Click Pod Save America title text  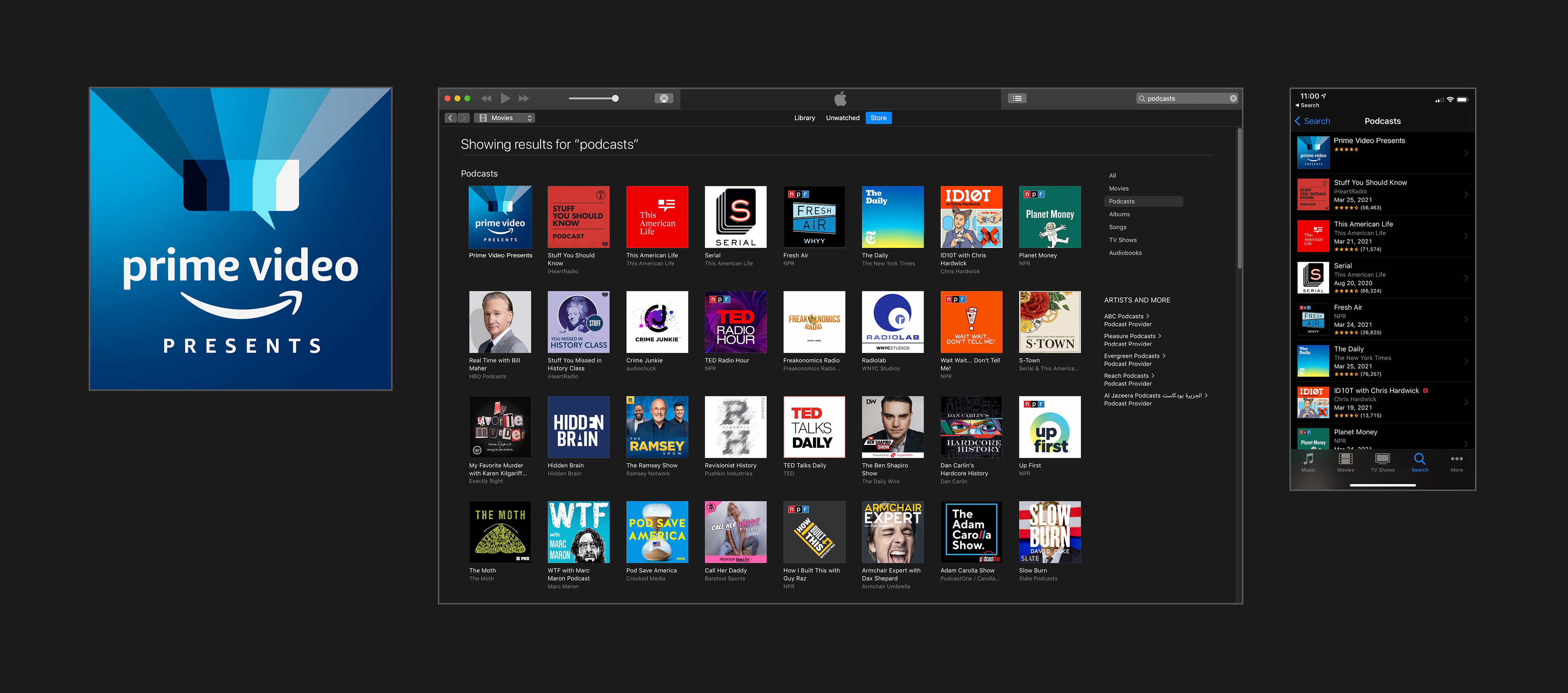tap(651, 570)
